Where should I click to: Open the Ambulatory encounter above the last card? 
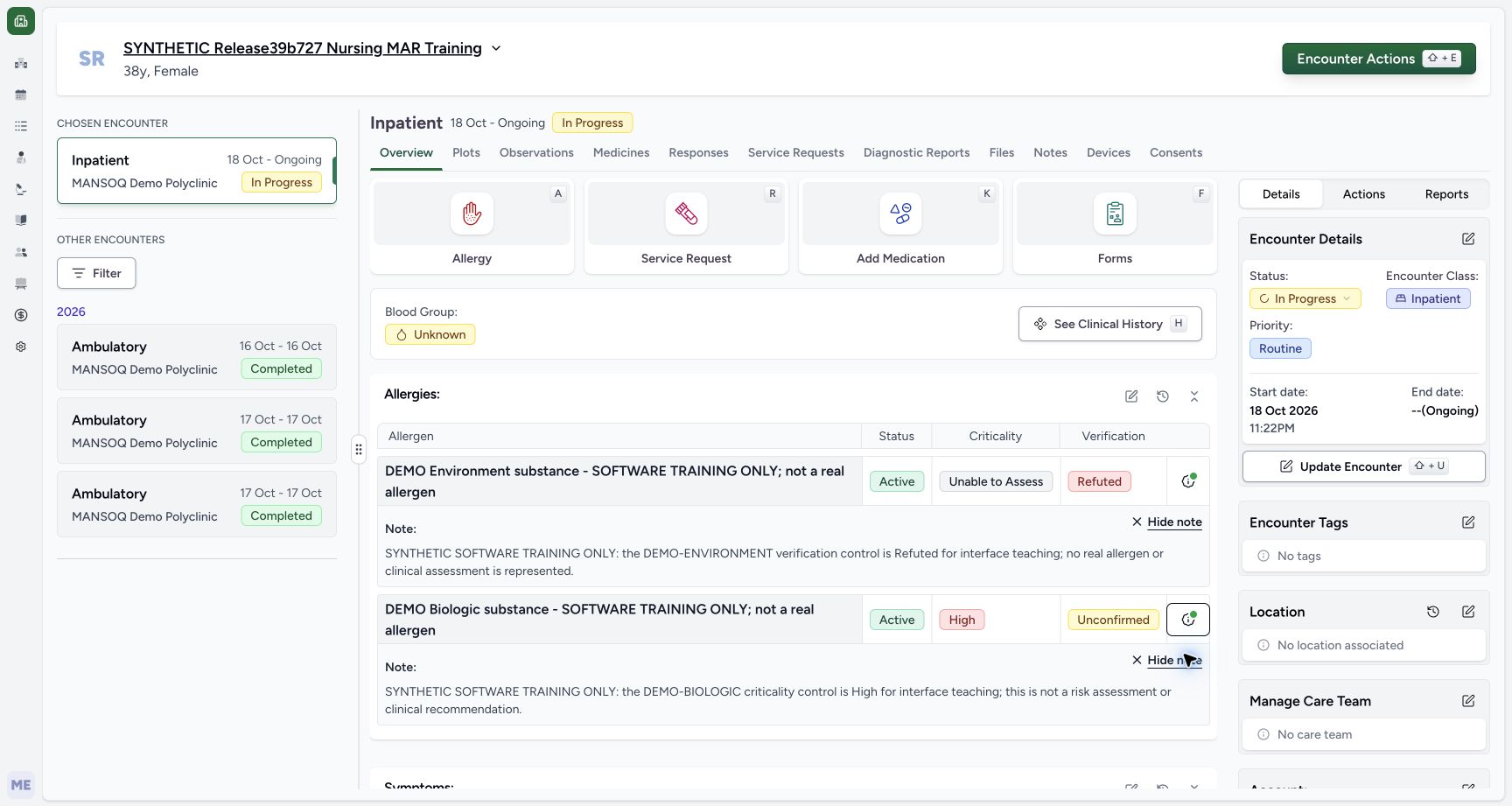[x=197, y=431]
